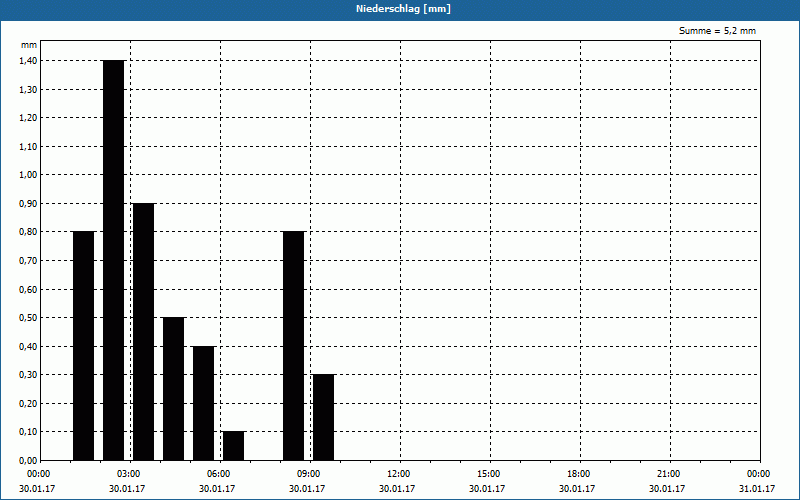800x500 pixels.
Task: Click the 18:00 time axis label
Action: (578, 474)
